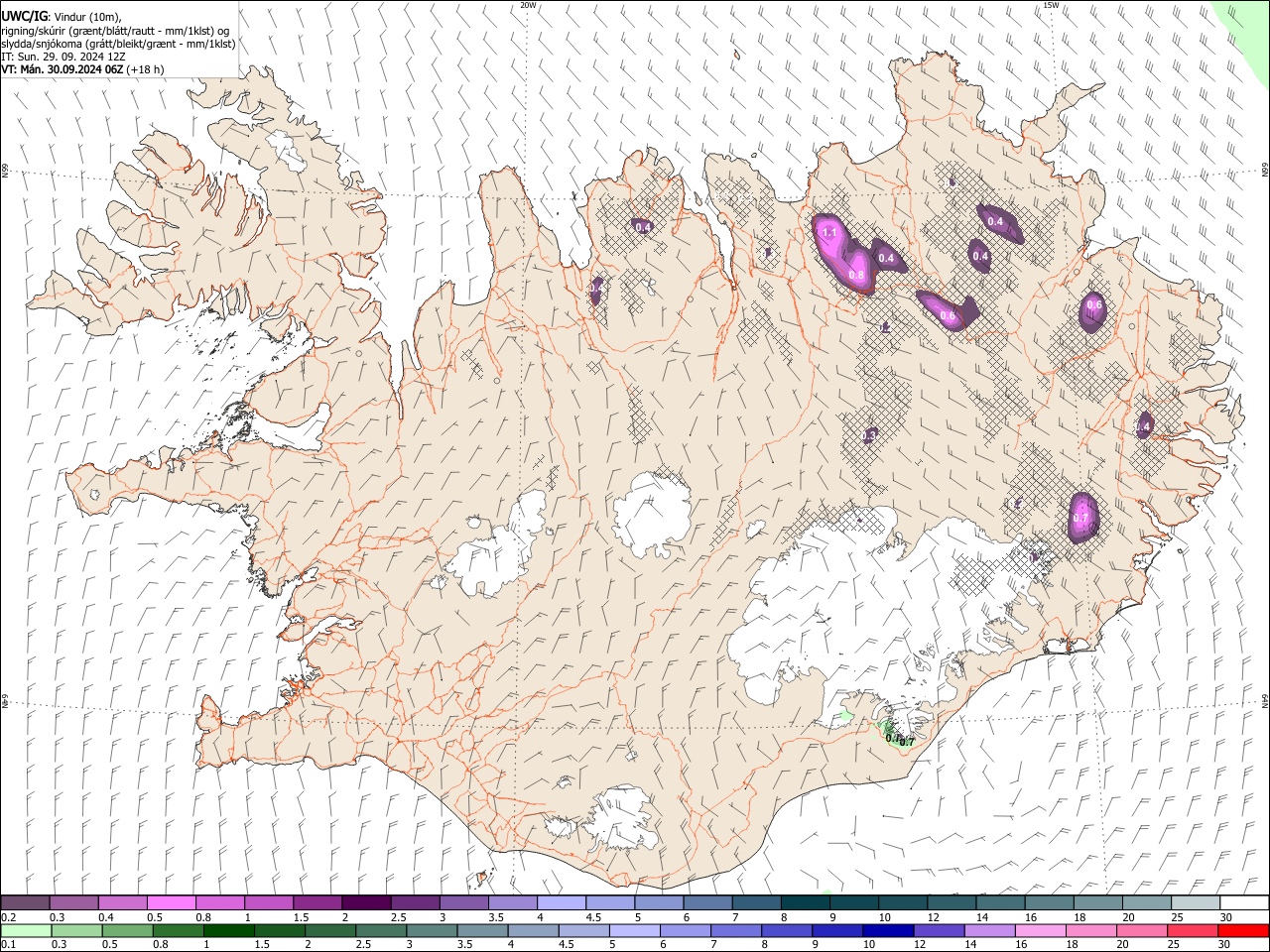The image size is (1270, 952).
Task: Select the 0.3 value in the hatched area
Action: tap(869, 435)
